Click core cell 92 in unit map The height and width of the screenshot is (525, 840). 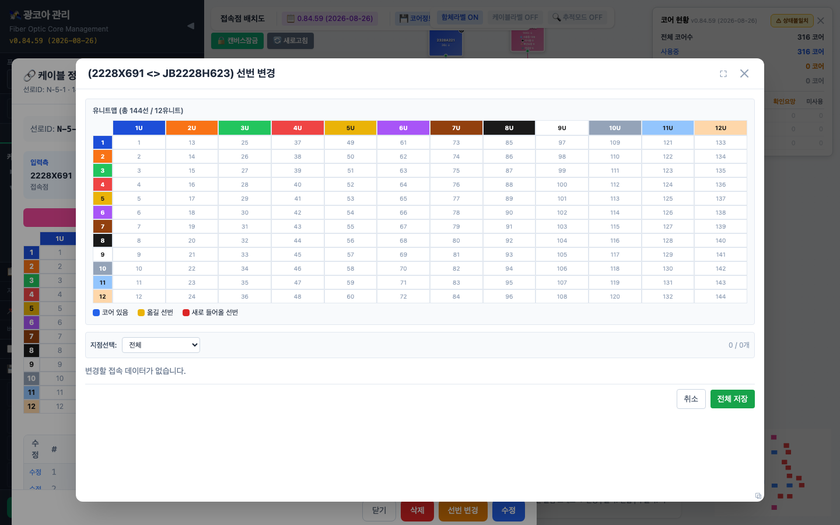pyautogui.click(x=509, y=241)
